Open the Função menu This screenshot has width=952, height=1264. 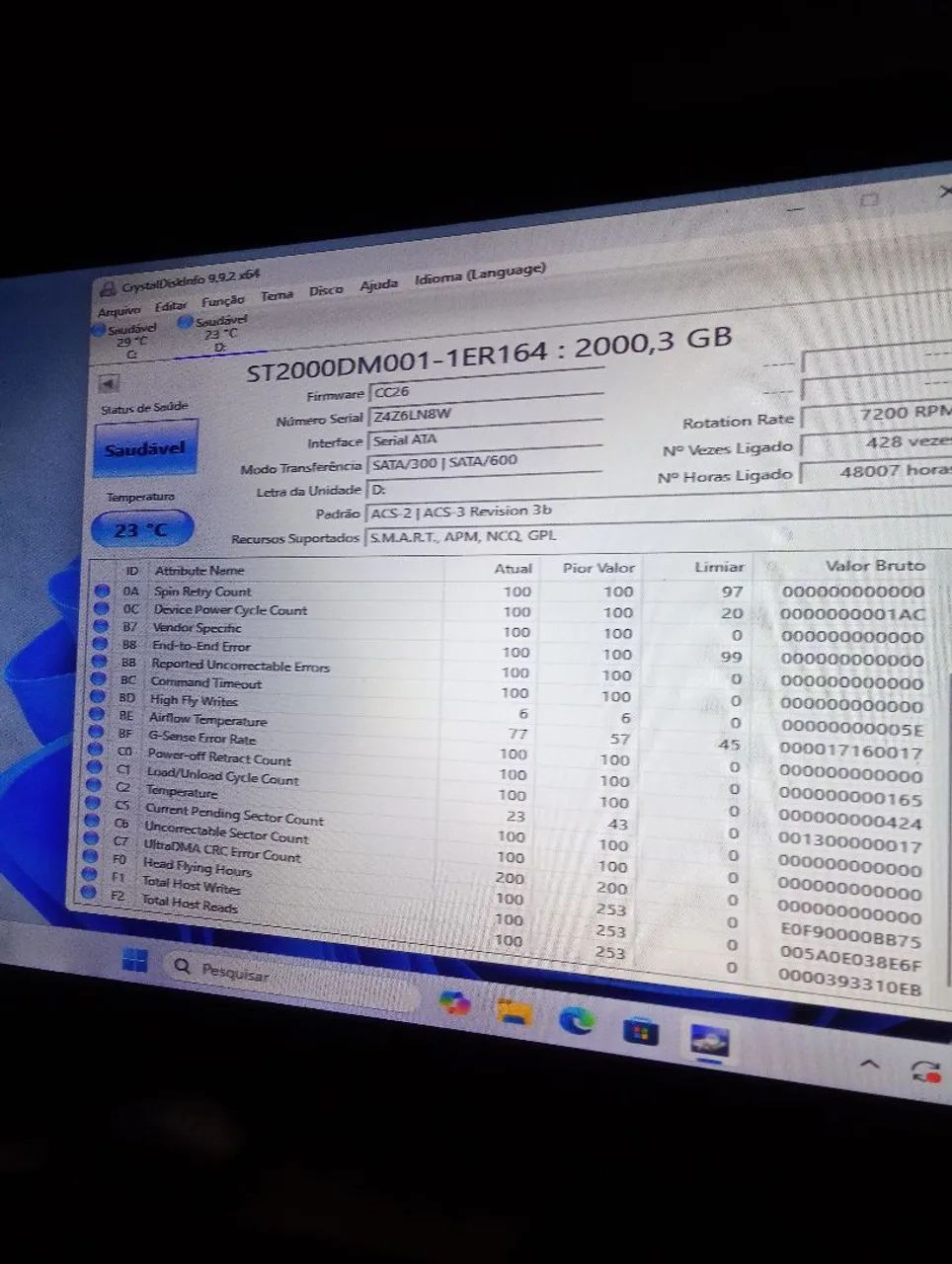[223, 302]
